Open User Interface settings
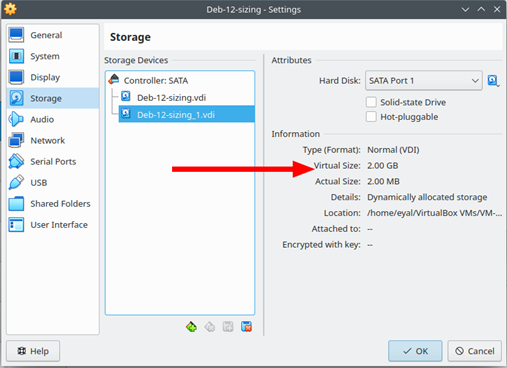Screen dimensions: 507x368 pos(53,225)
